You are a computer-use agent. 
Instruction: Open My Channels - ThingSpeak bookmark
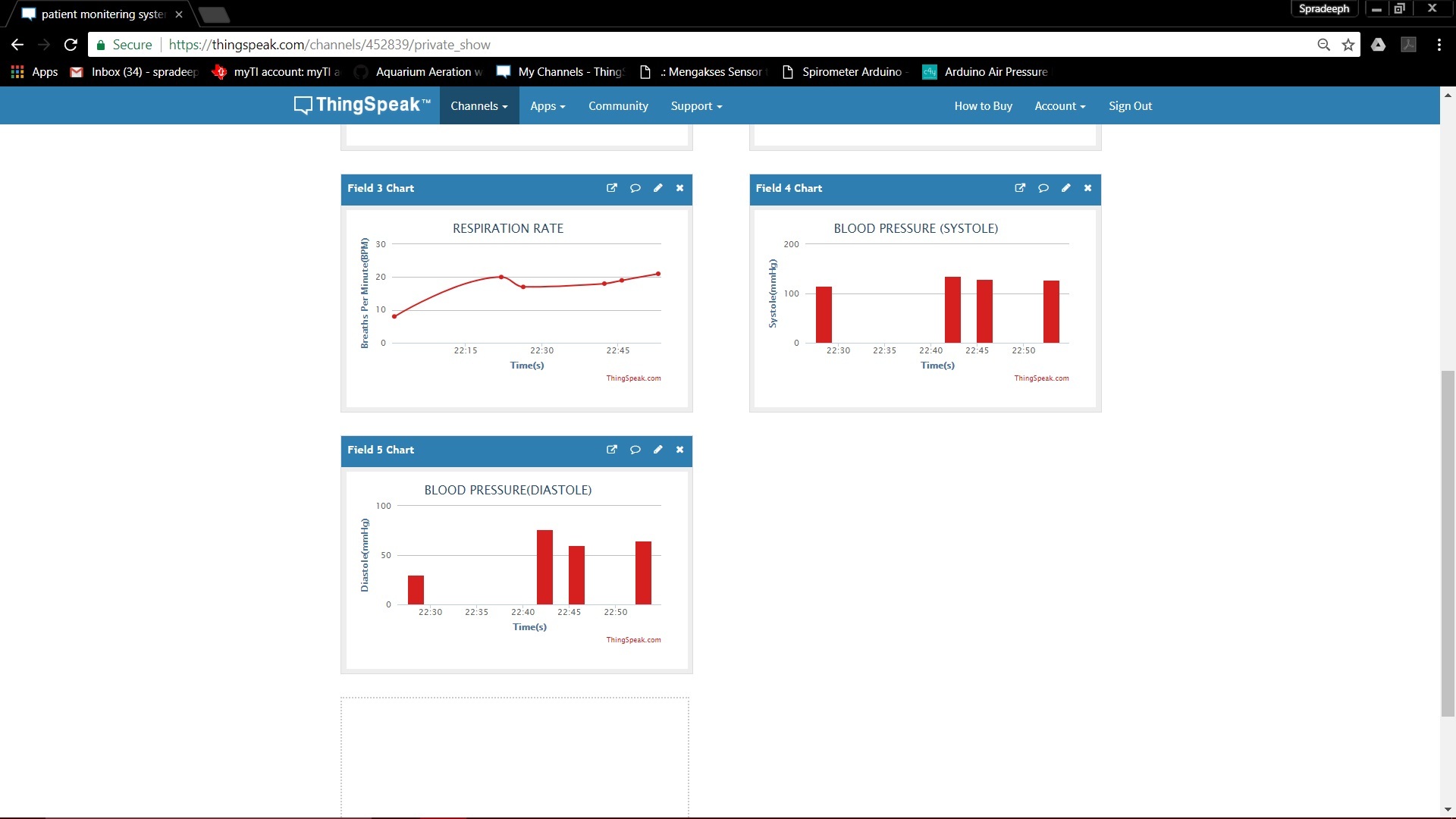pyautogui.click(x=561, y=72)
